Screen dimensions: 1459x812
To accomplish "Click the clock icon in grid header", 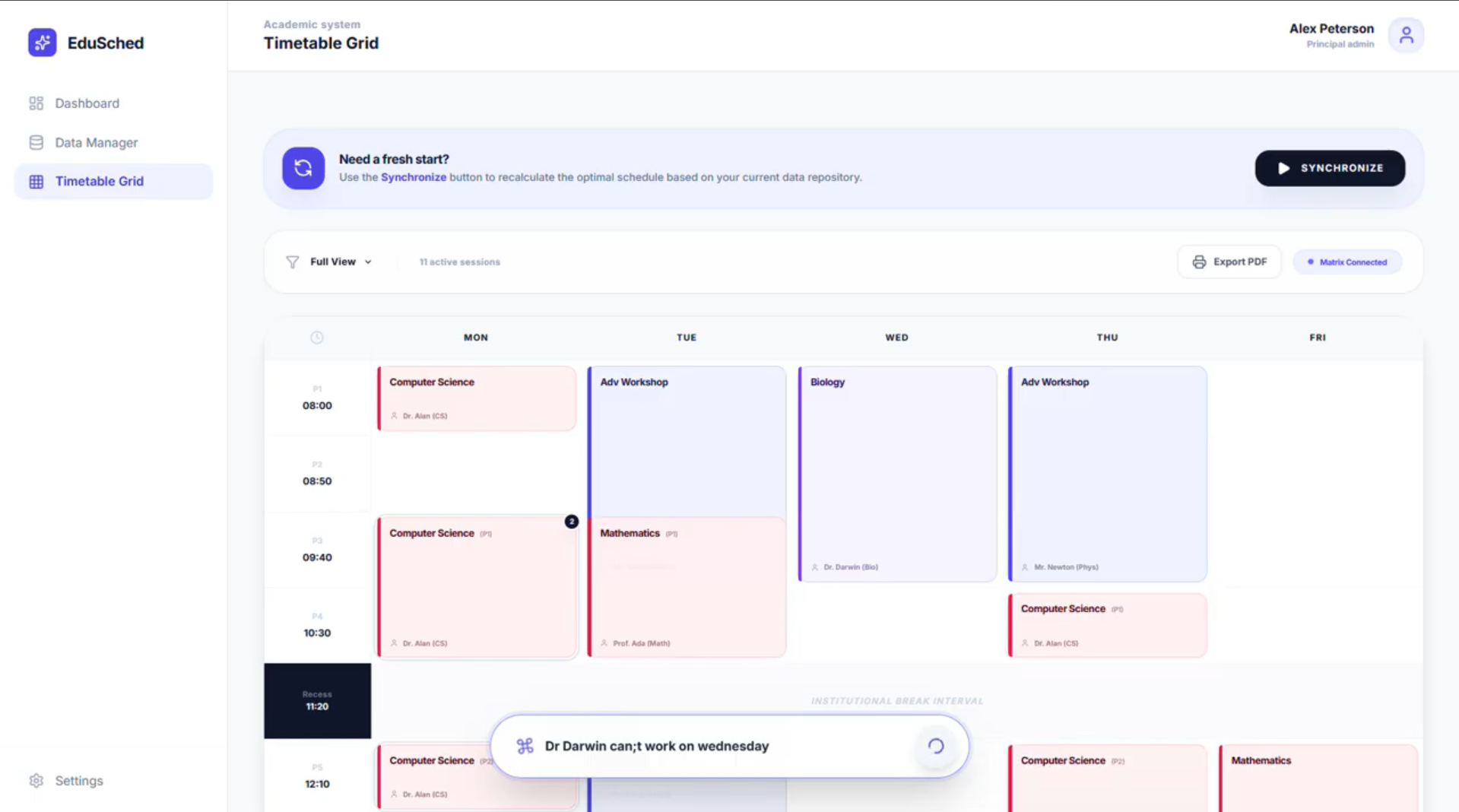I will [317, 338].
